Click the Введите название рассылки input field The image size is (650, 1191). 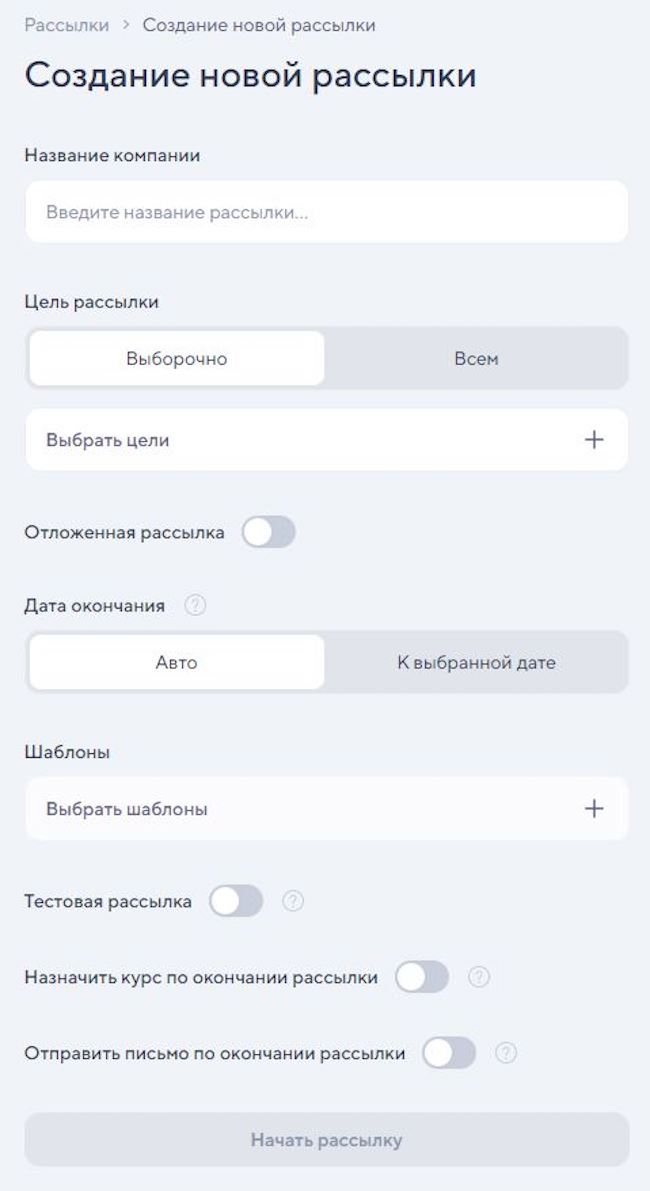[x=326, y=212]
